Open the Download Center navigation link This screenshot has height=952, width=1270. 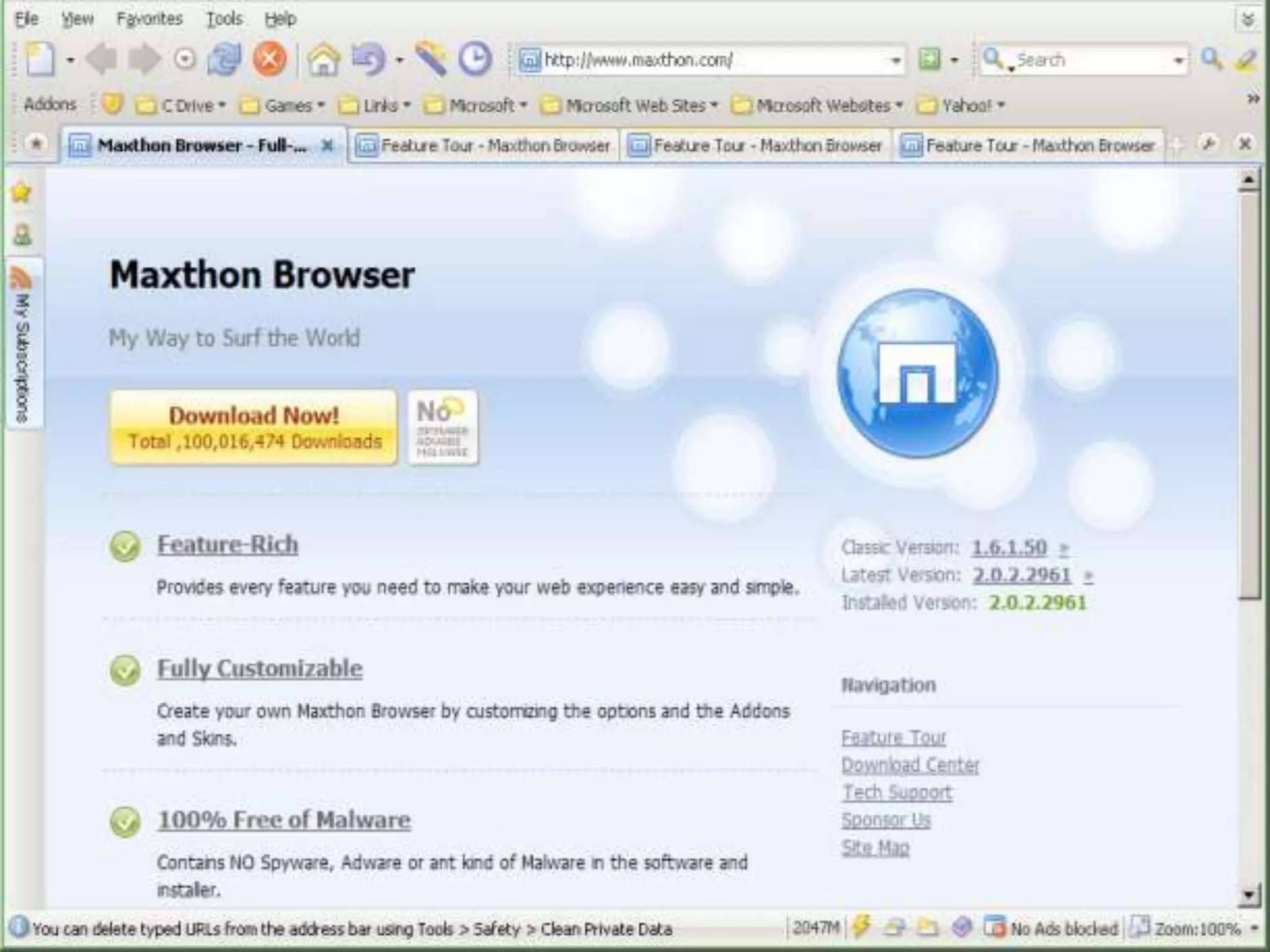click(910, 765)
